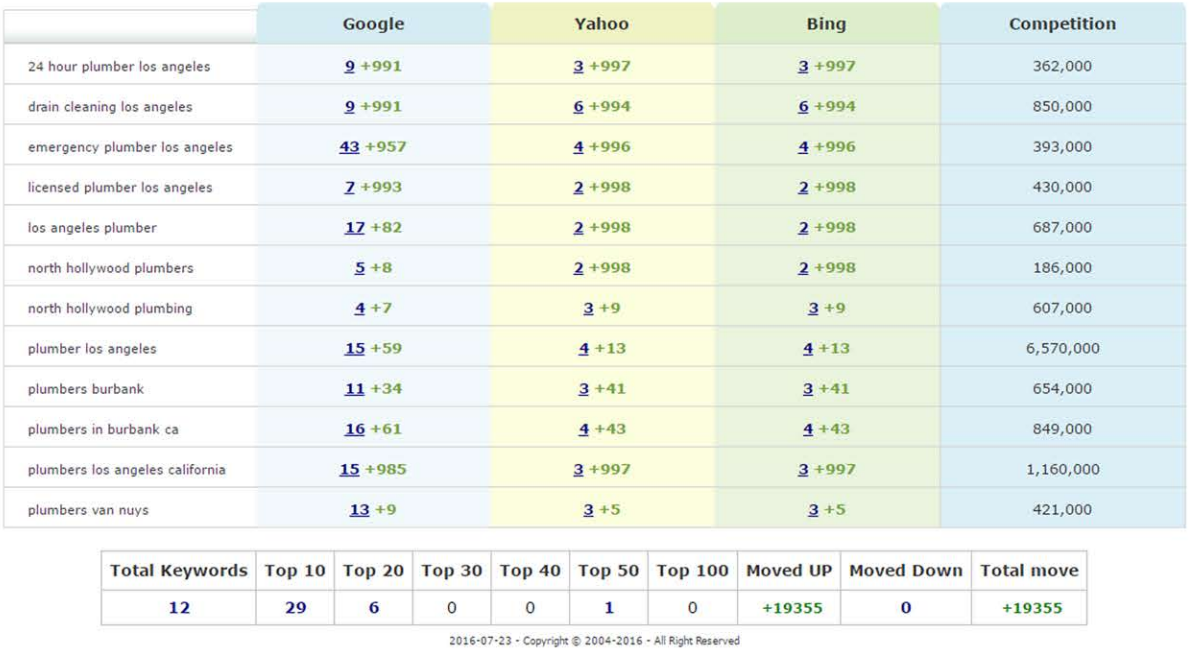
Task: Click Google rank 15 for plumber los angeles
Action: [x=355, y=348]
